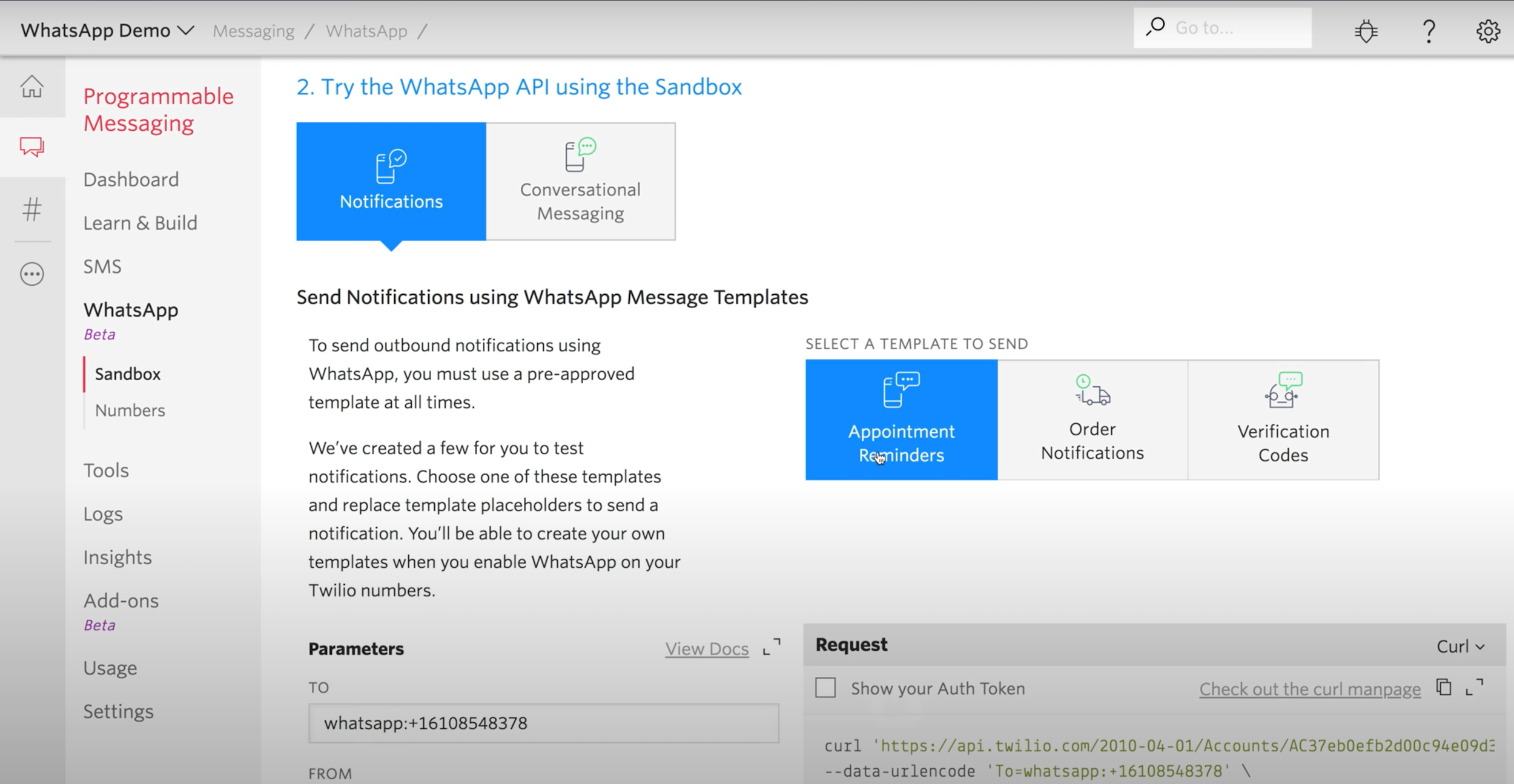Select the Conversational Messaging tab
The image size is (1514, 784).
tap(580, 180)
